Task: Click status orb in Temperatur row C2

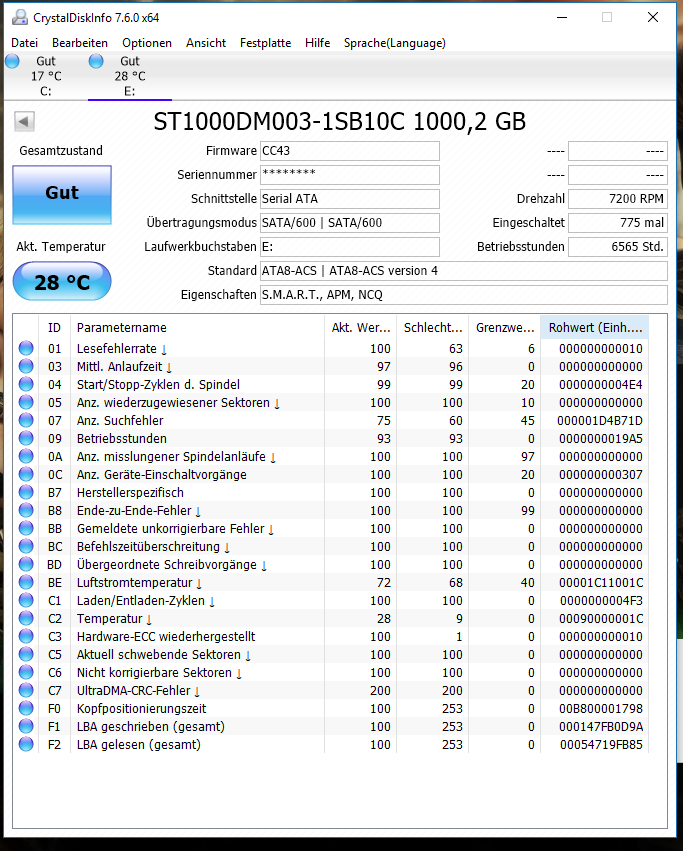Action: pos(26,618)
